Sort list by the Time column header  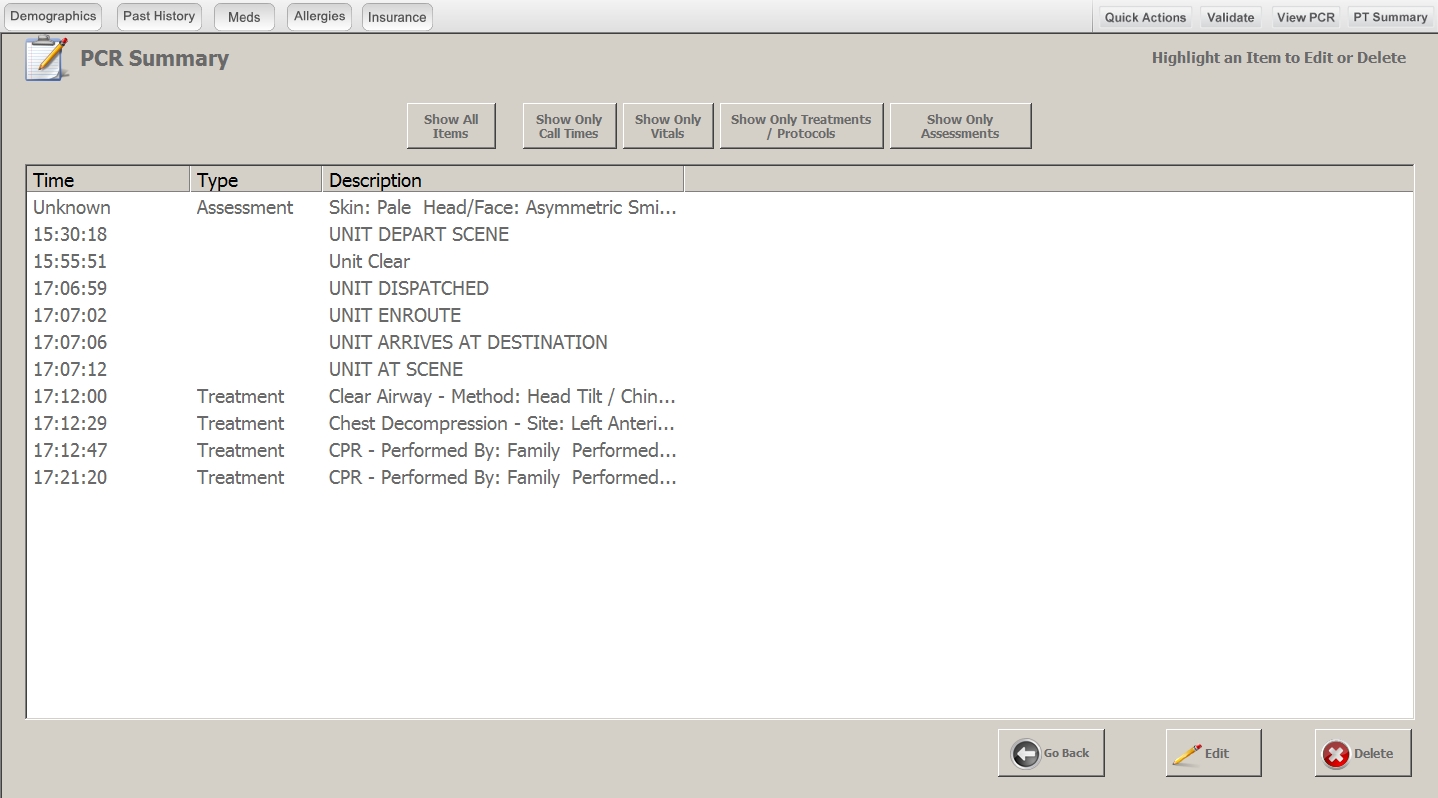point(107,180)
